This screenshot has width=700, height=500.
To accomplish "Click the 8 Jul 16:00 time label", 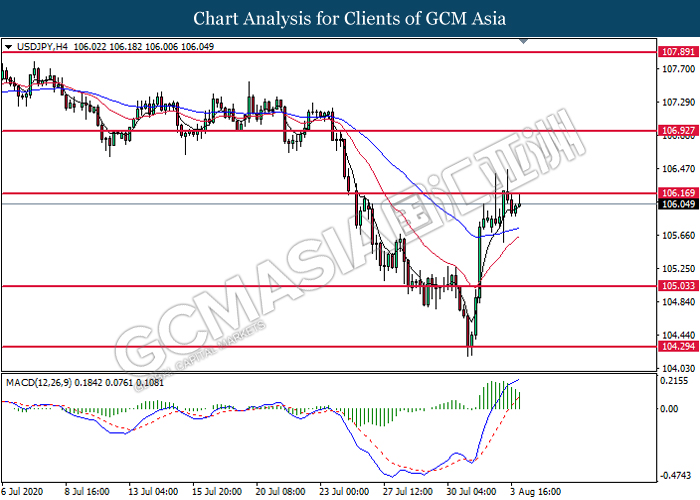I will point(87,492).
